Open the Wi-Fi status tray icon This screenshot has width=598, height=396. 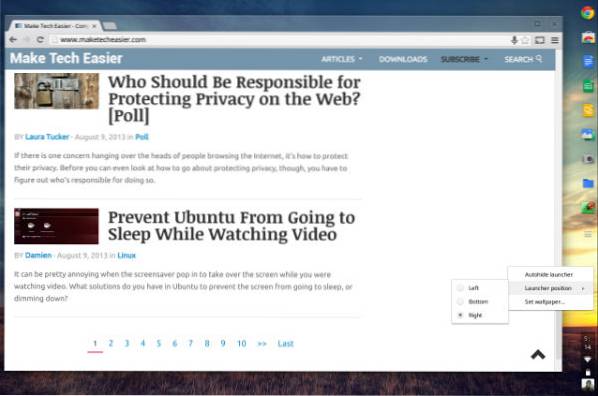pyautogui.click(x=588, y=359)
